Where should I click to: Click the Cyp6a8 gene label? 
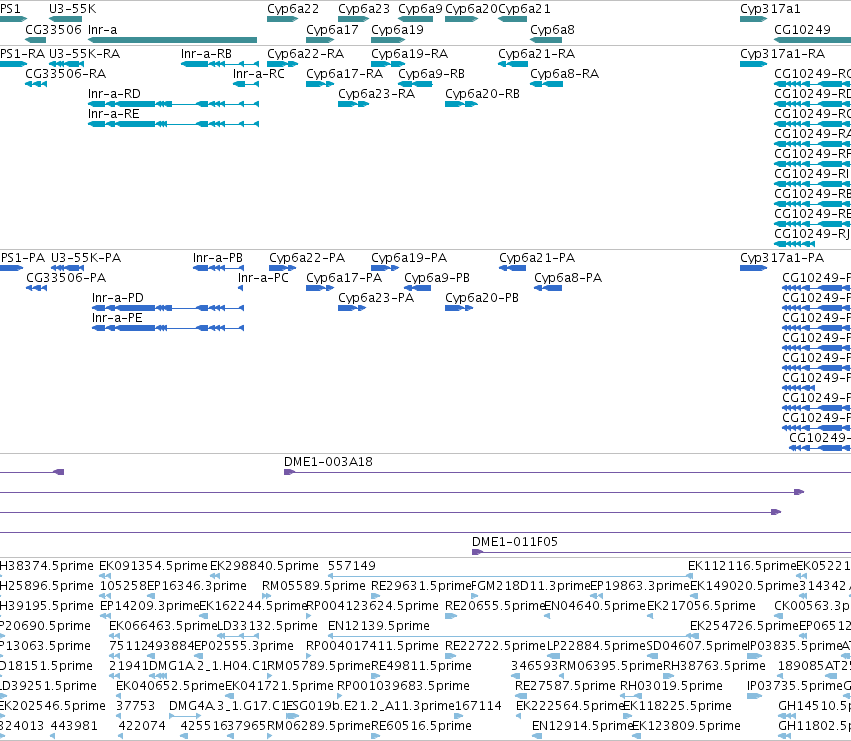point(552,29)
